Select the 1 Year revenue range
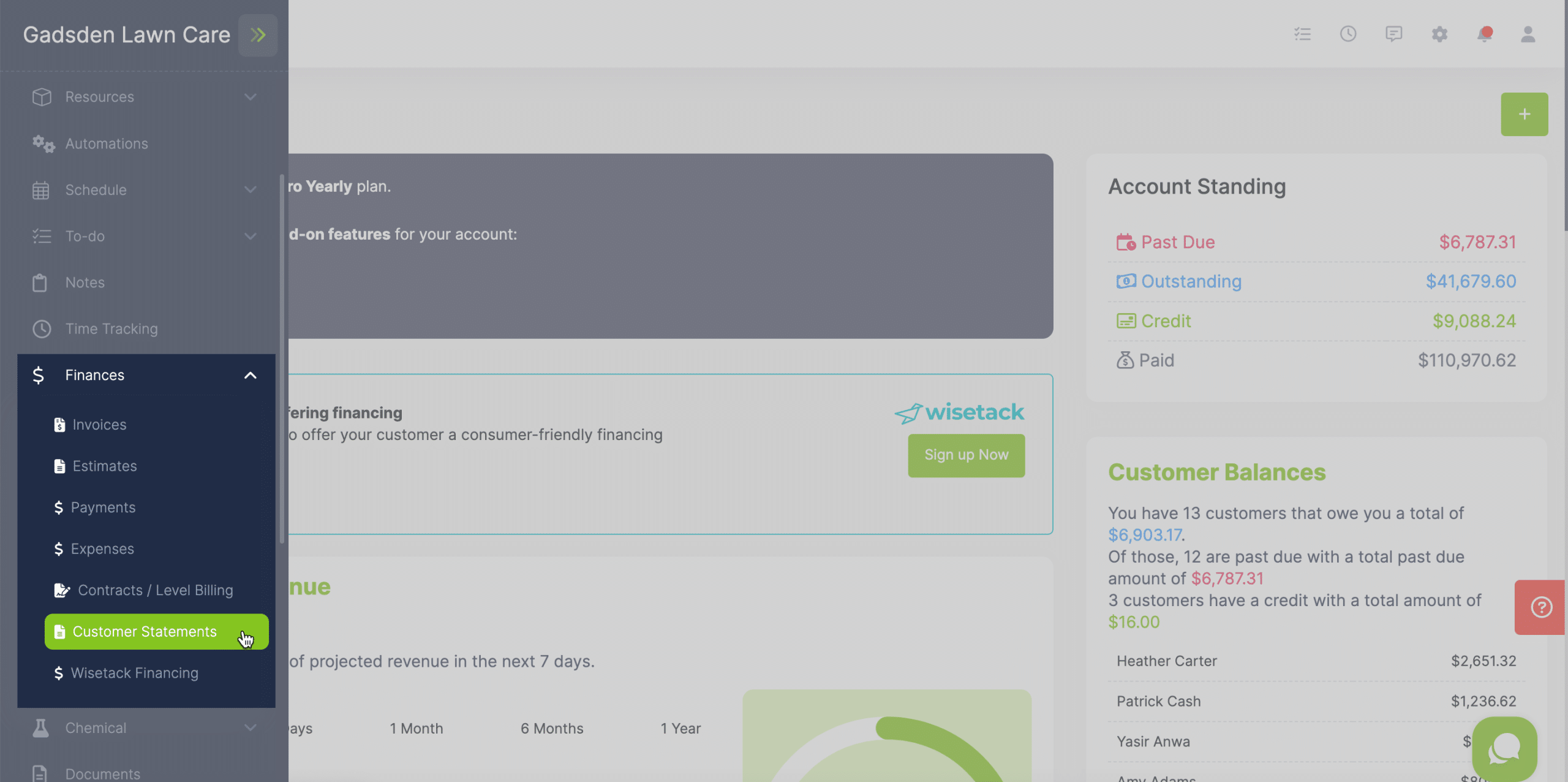This screenshot has width=1568, height=782. click(x=680, y=729)
